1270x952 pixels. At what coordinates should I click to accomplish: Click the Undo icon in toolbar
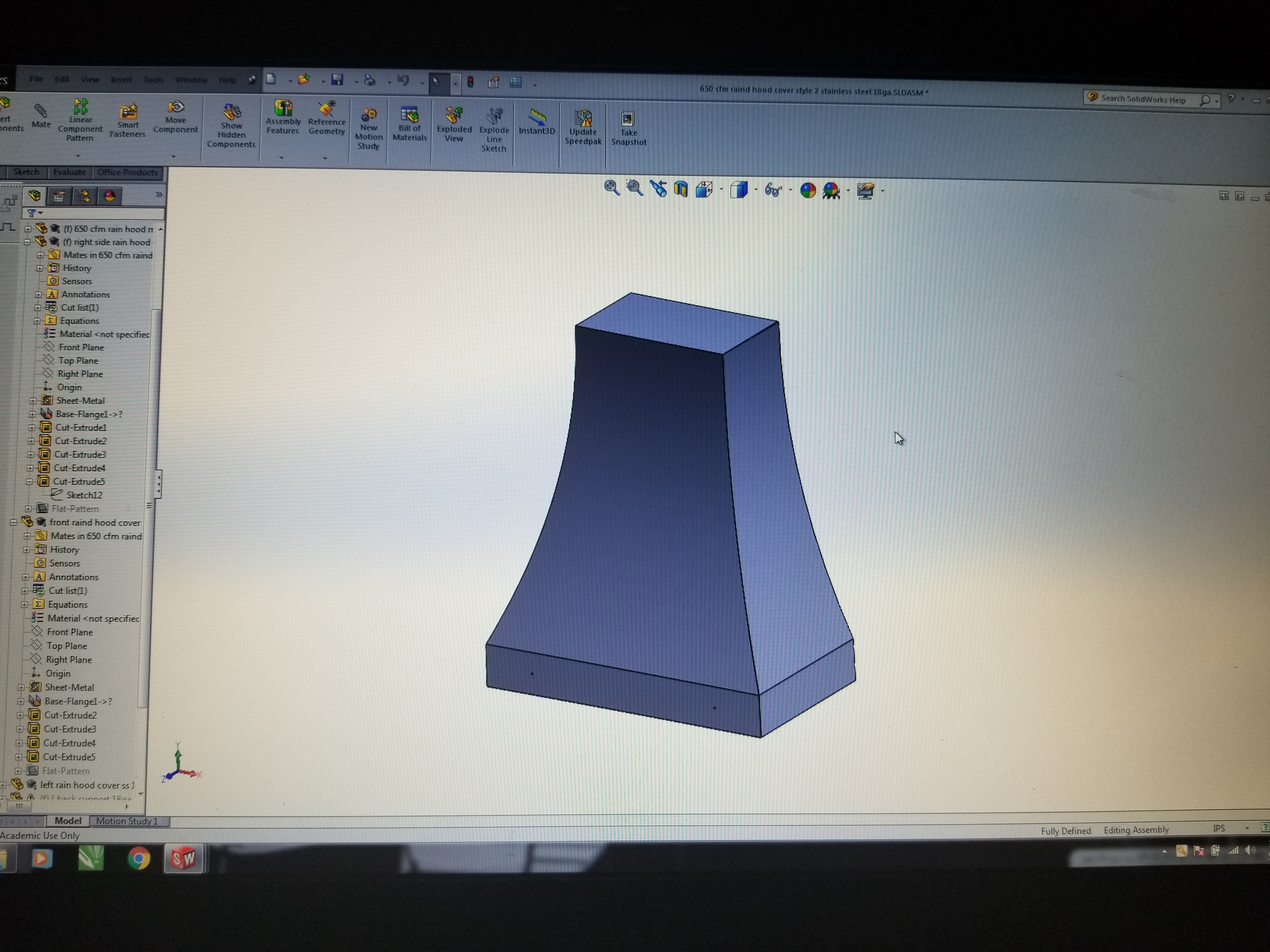tap(403, 81)
